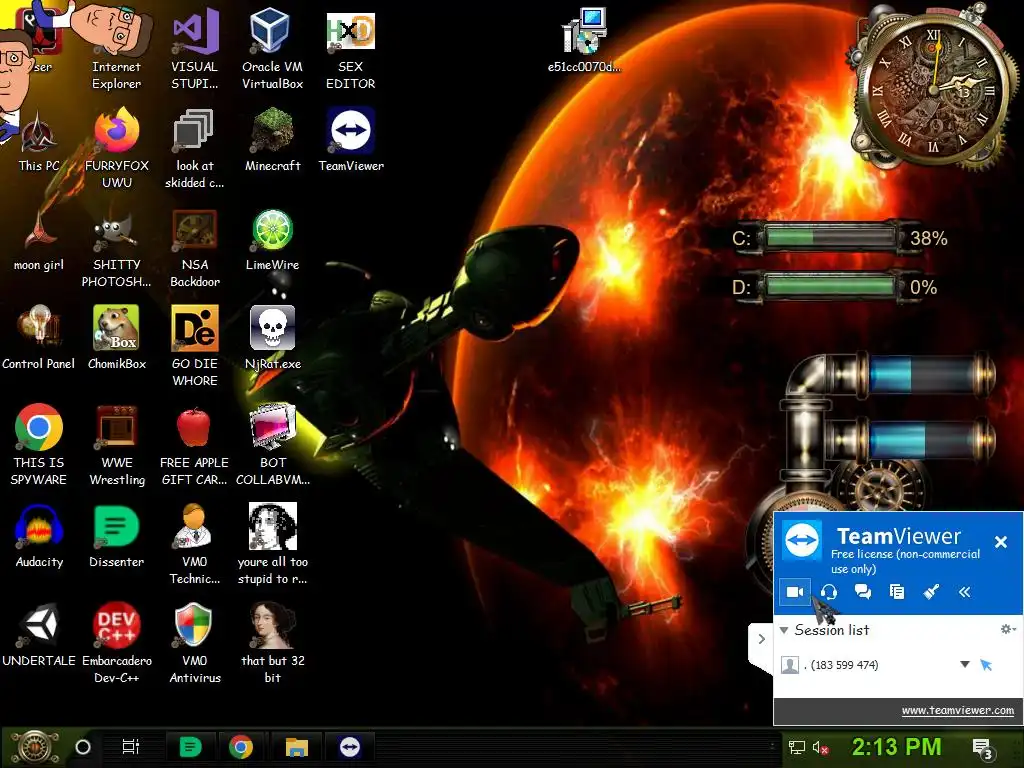Open the 'look at skidded c...' shortcut
The image size is (1024, 768).
(195, 149)
